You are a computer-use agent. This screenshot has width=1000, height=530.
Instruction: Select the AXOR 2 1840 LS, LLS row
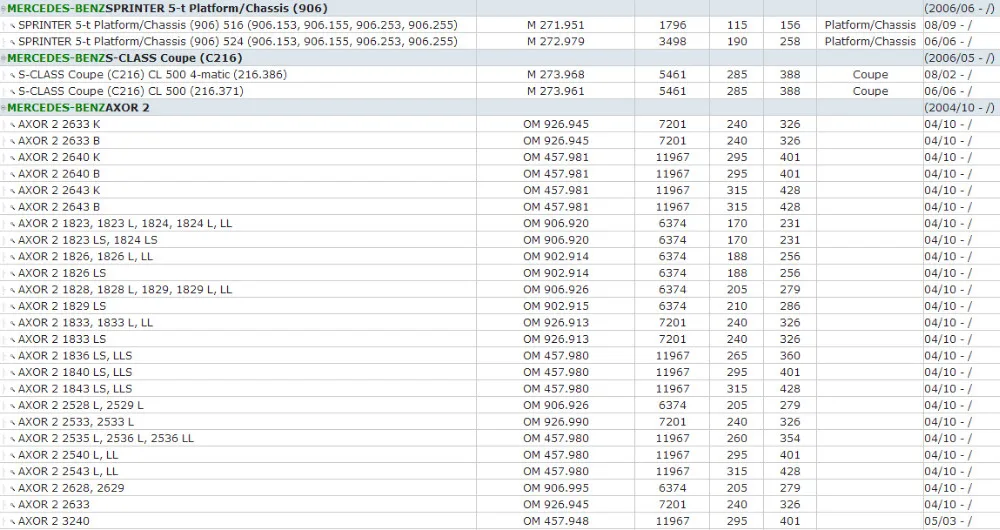coord(75,372)
